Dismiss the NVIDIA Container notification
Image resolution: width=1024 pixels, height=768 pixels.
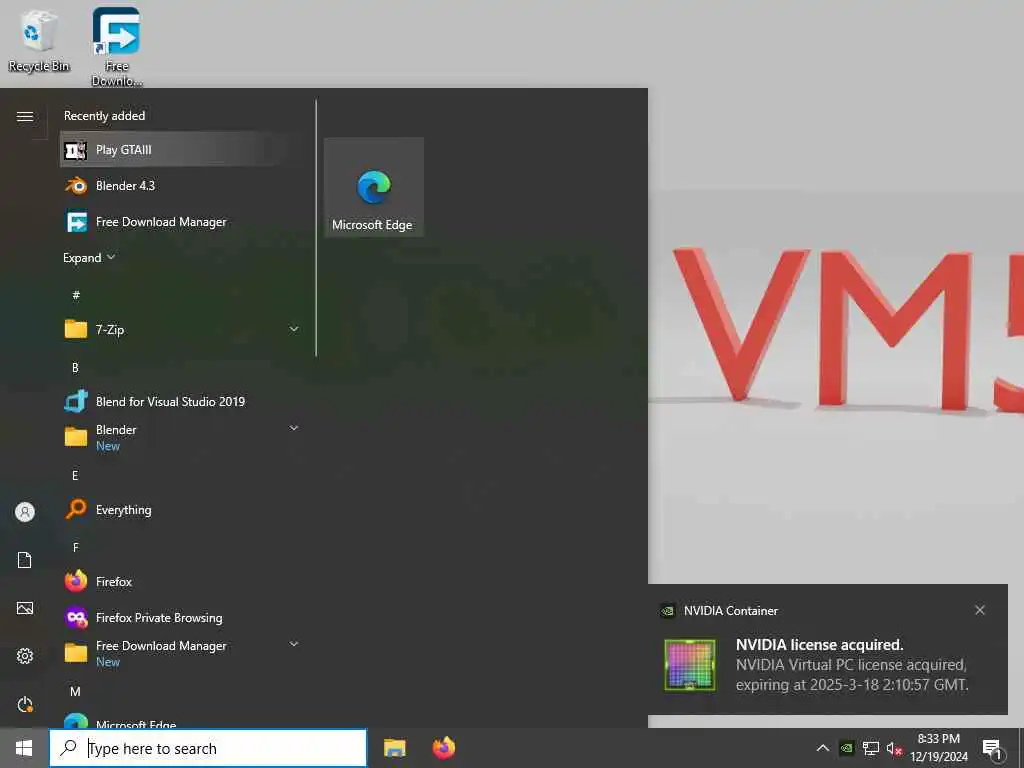tap(980, 610)
